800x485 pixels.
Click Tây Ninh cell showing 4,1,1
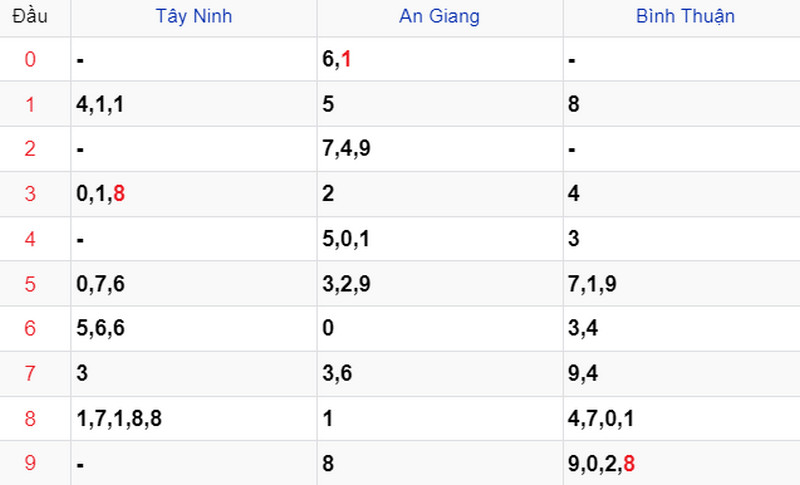(100, 104)
